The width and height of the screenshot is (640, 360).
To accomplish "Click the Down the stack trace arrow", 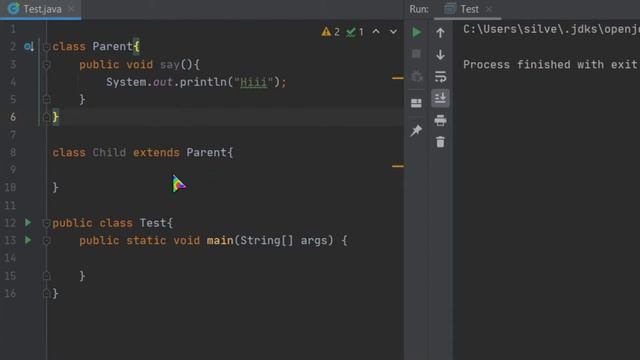I will point(440,54).
